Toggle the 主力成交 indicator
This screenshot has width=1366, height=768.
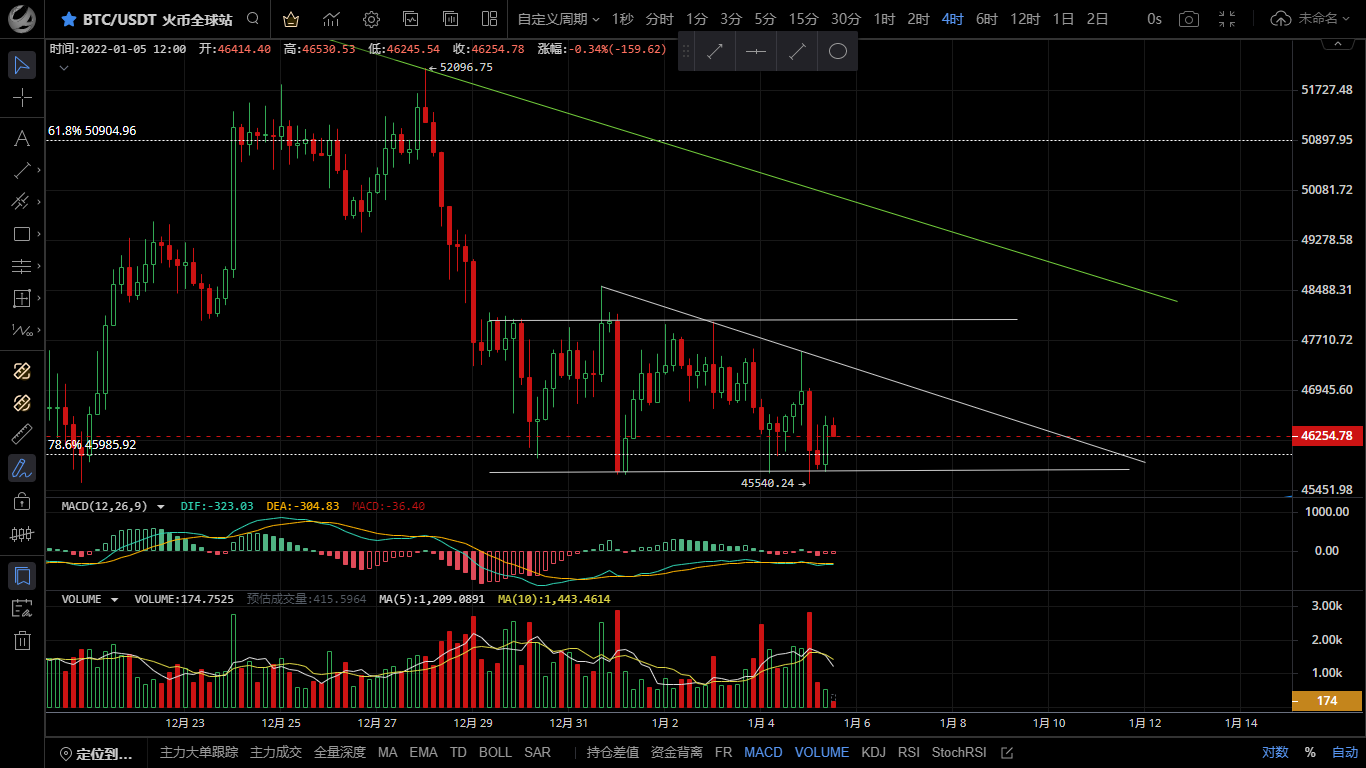point(275,753)
